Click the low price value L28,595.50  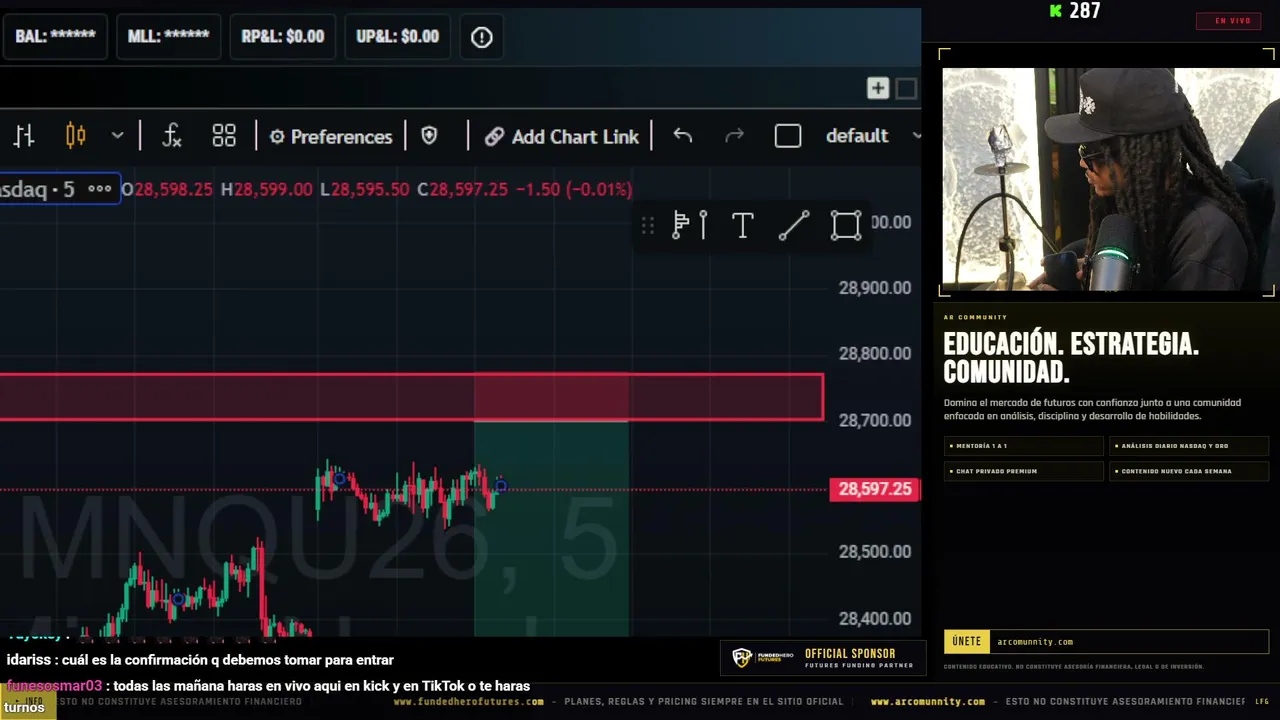click(x=364, y=189)
